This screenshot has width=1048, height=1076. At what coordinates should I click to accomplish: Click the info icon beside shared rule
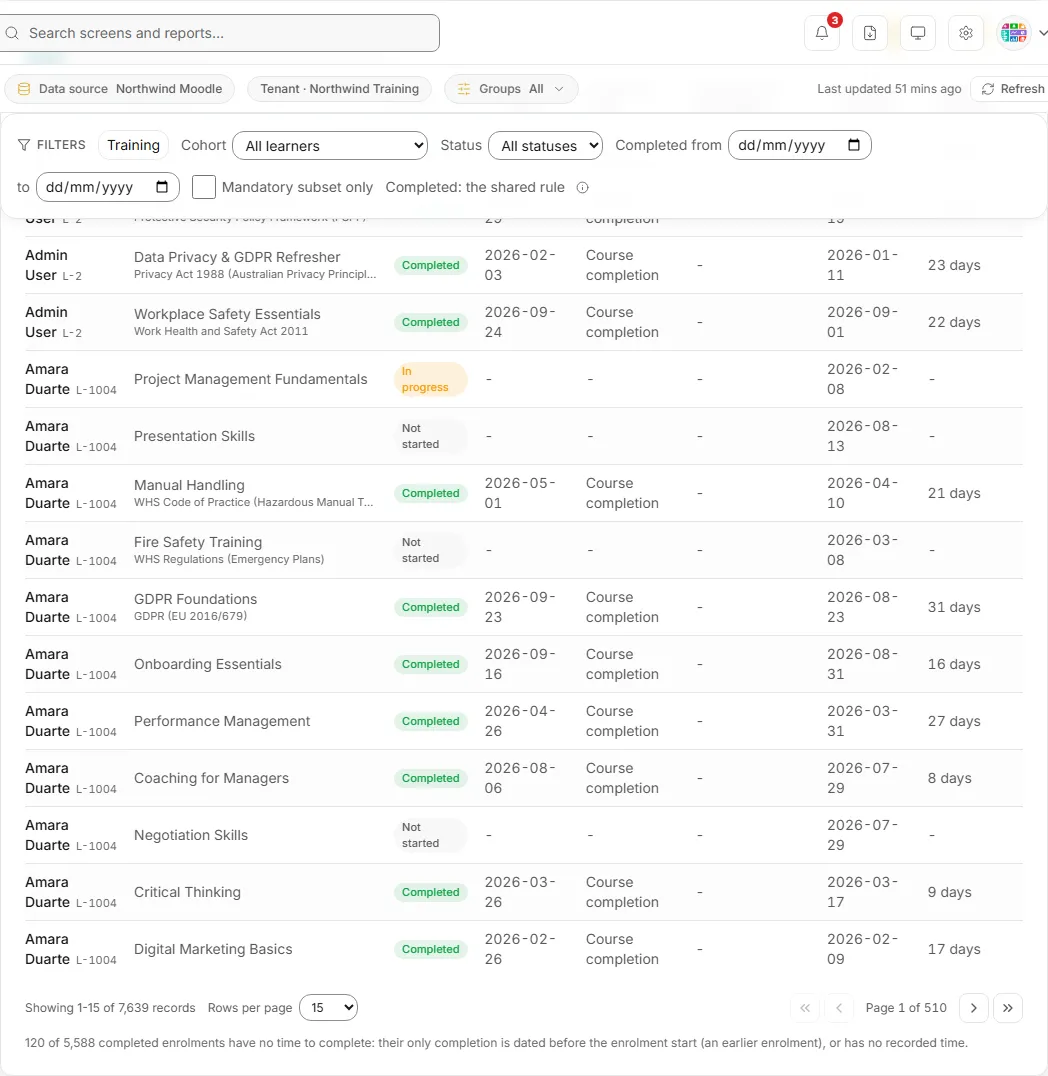pos(582,187)
